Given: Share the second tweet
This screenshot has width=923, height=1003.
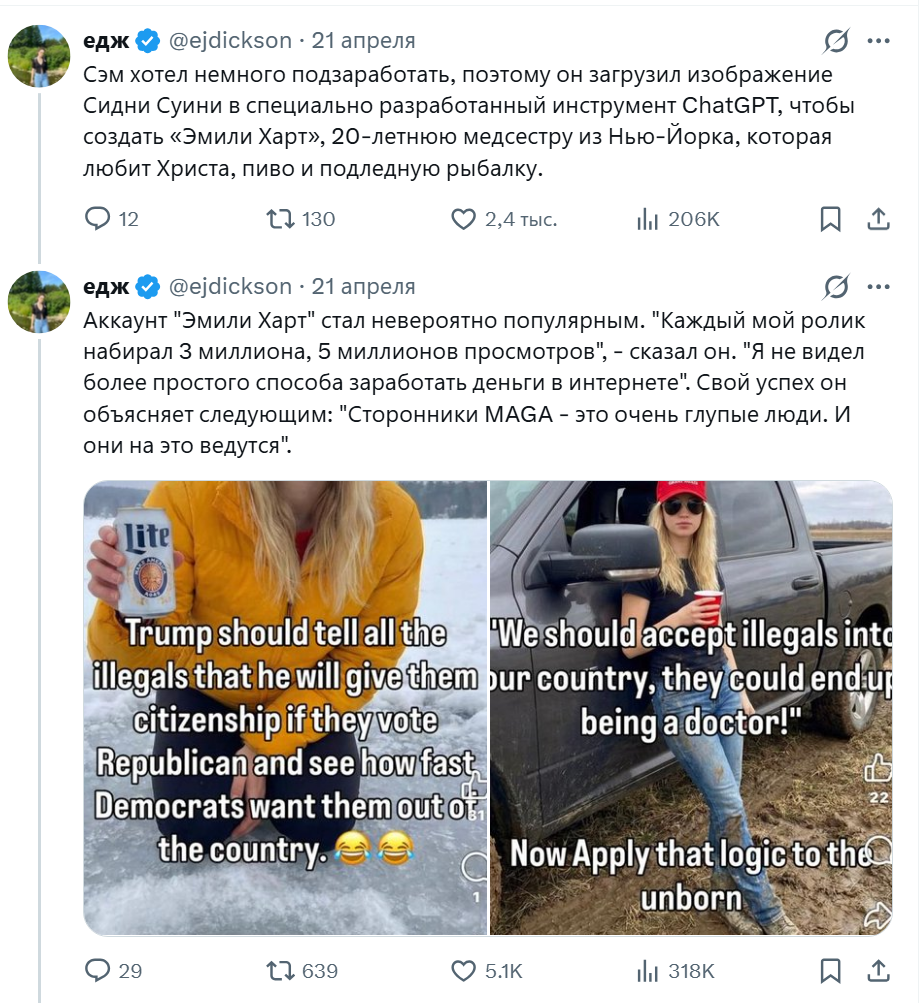Looking at the screenshot, I should pyautogui.click(x=878, y=971).
